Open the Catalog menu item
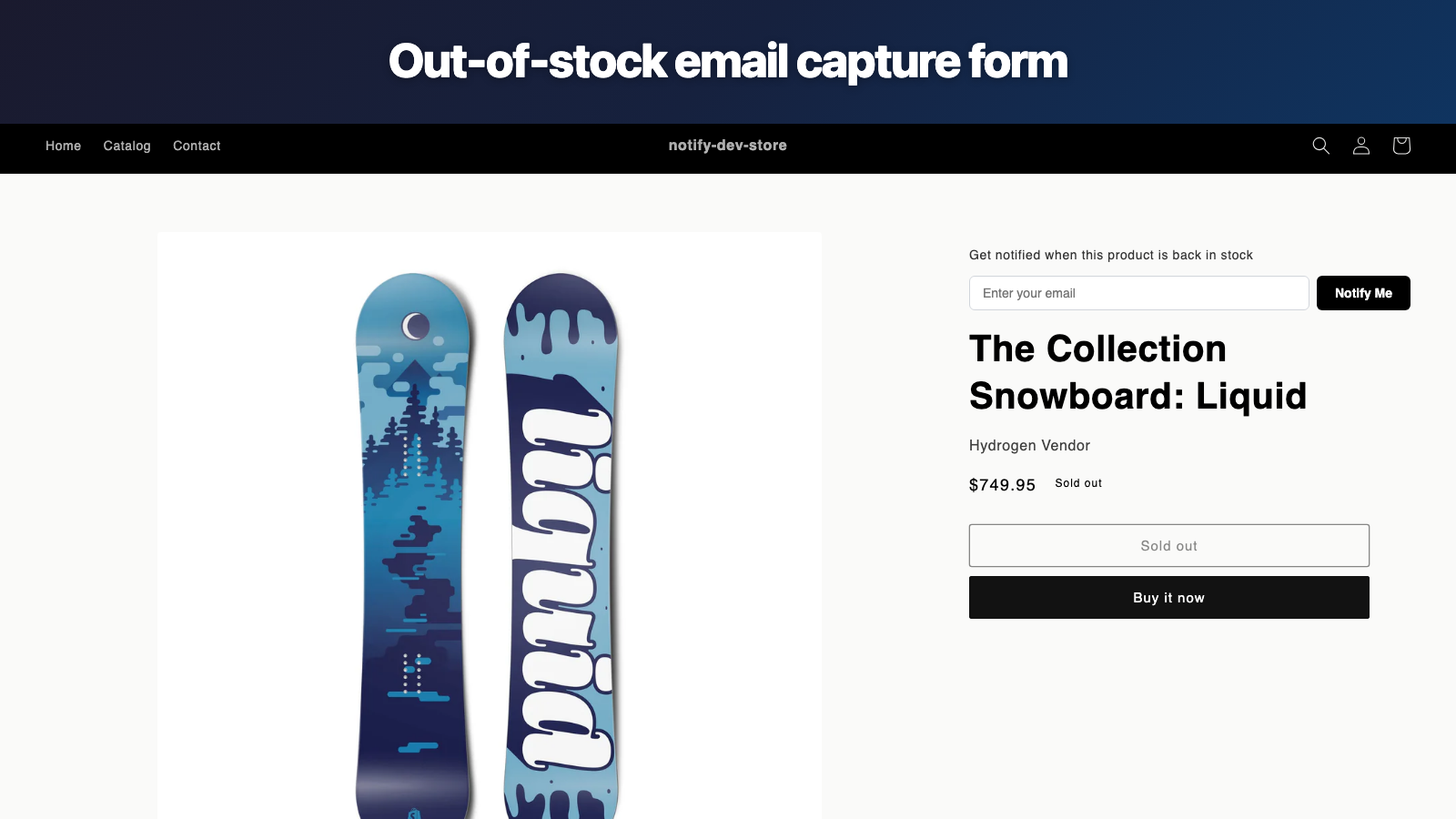1456x819 pixels. point(126,146)
